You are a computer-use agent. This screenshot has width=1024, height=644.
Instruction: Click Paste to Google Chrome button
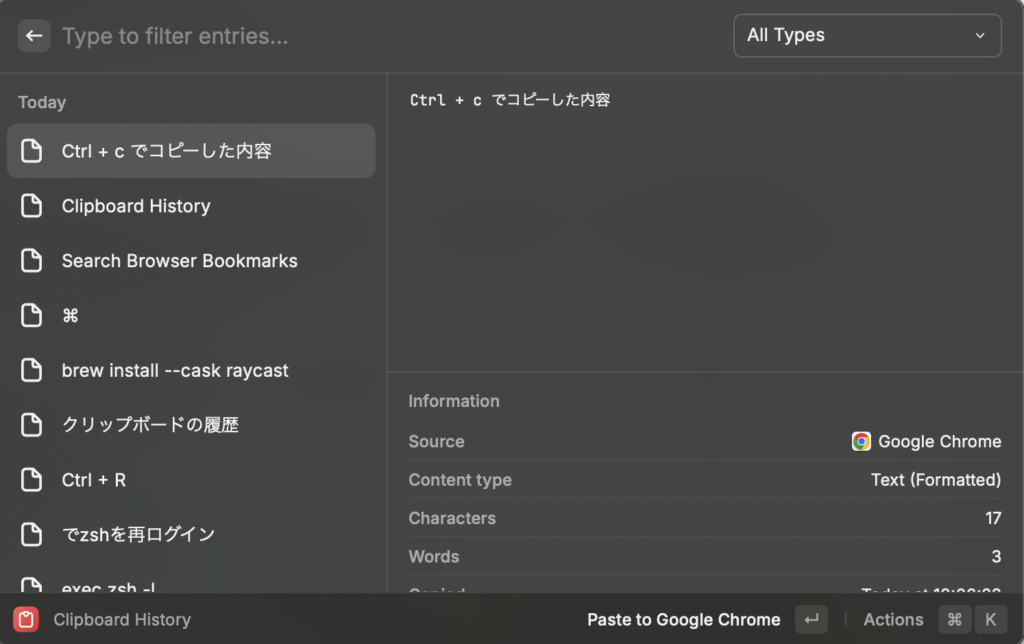point(683,620)
